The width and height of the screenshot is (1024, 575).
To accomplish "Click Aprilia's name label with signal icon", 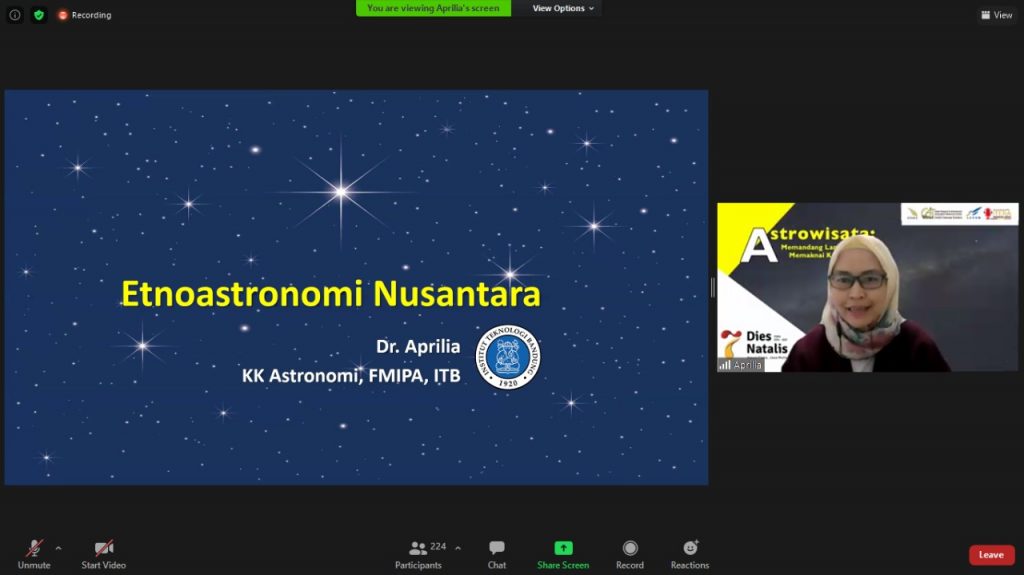I will pyautogui.click(x=741, y=365).
